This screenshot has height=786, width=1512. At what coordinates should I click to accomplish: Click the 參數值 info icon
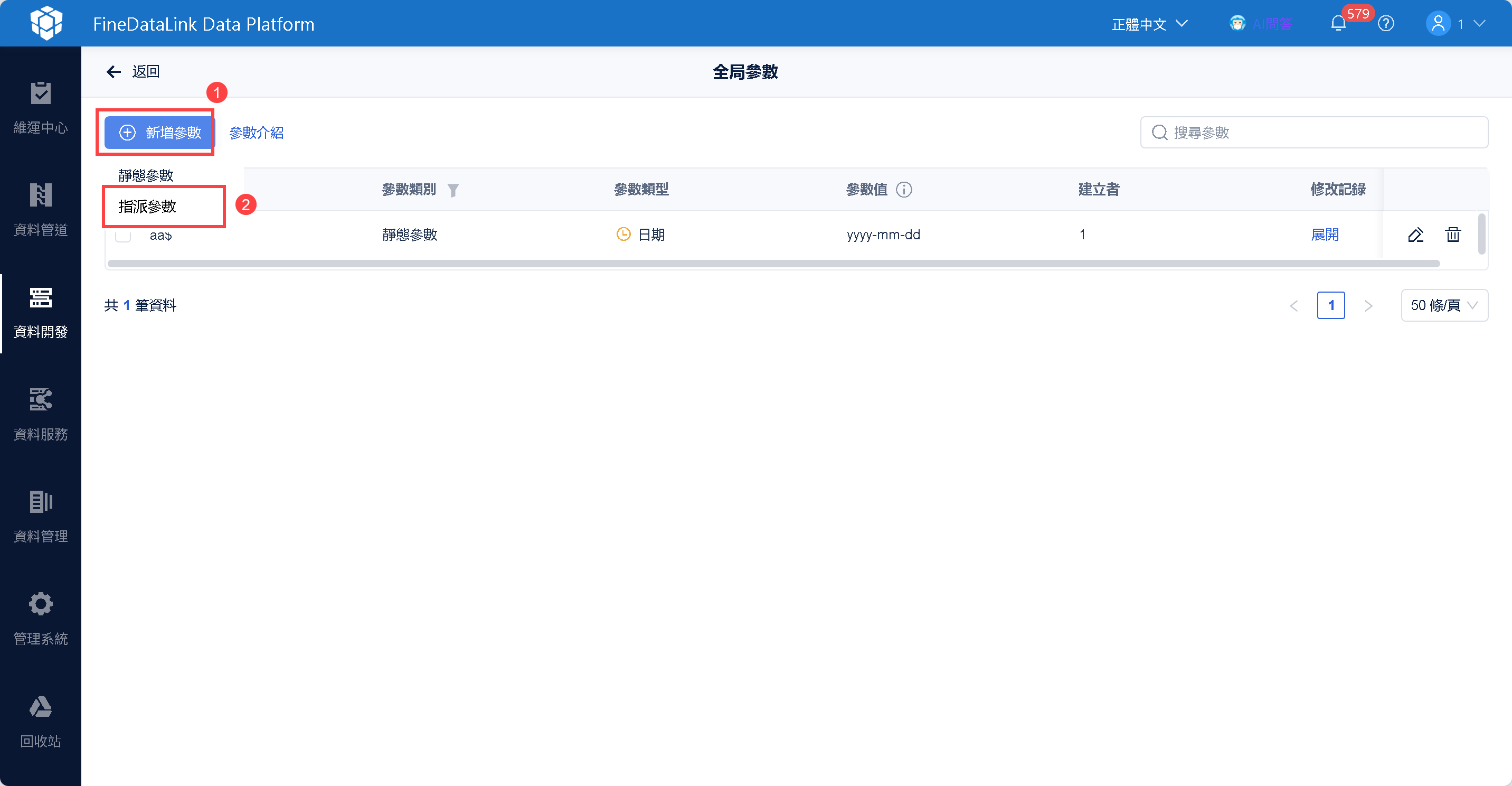[904, 190]
